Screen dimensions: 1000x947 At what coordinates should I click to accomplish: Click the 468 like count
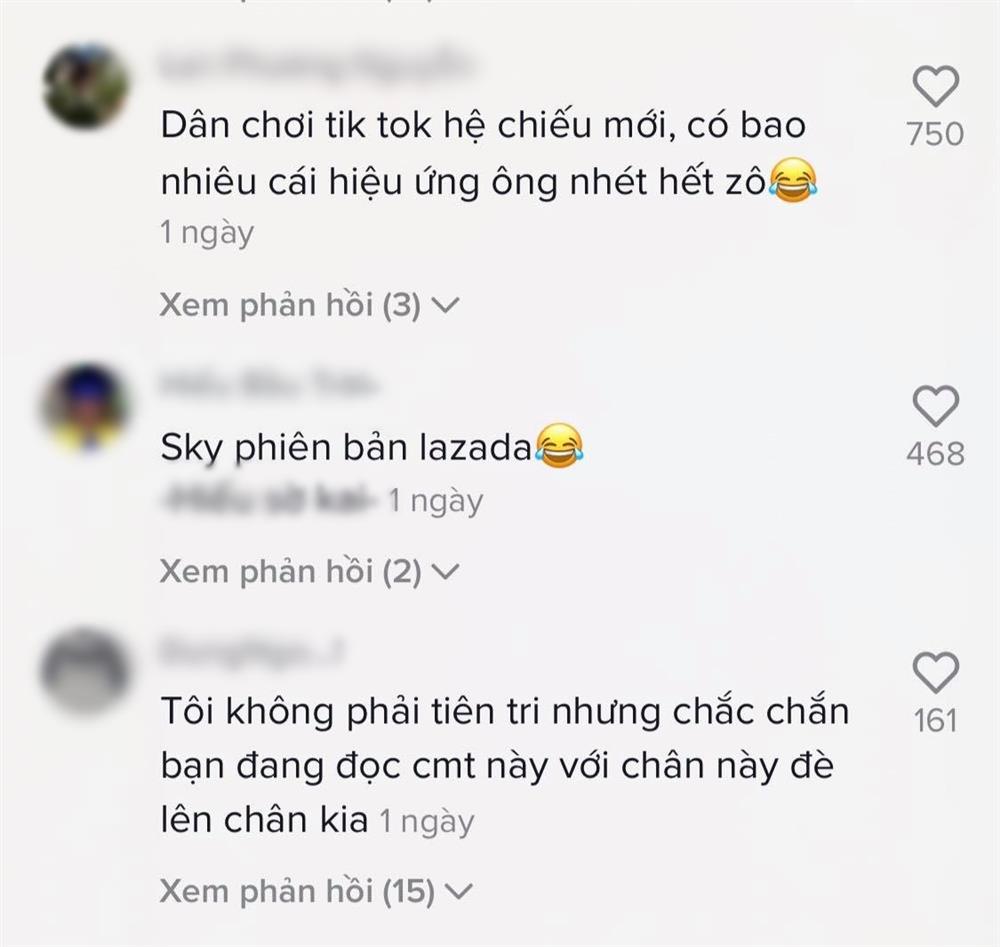click(936, 453)
